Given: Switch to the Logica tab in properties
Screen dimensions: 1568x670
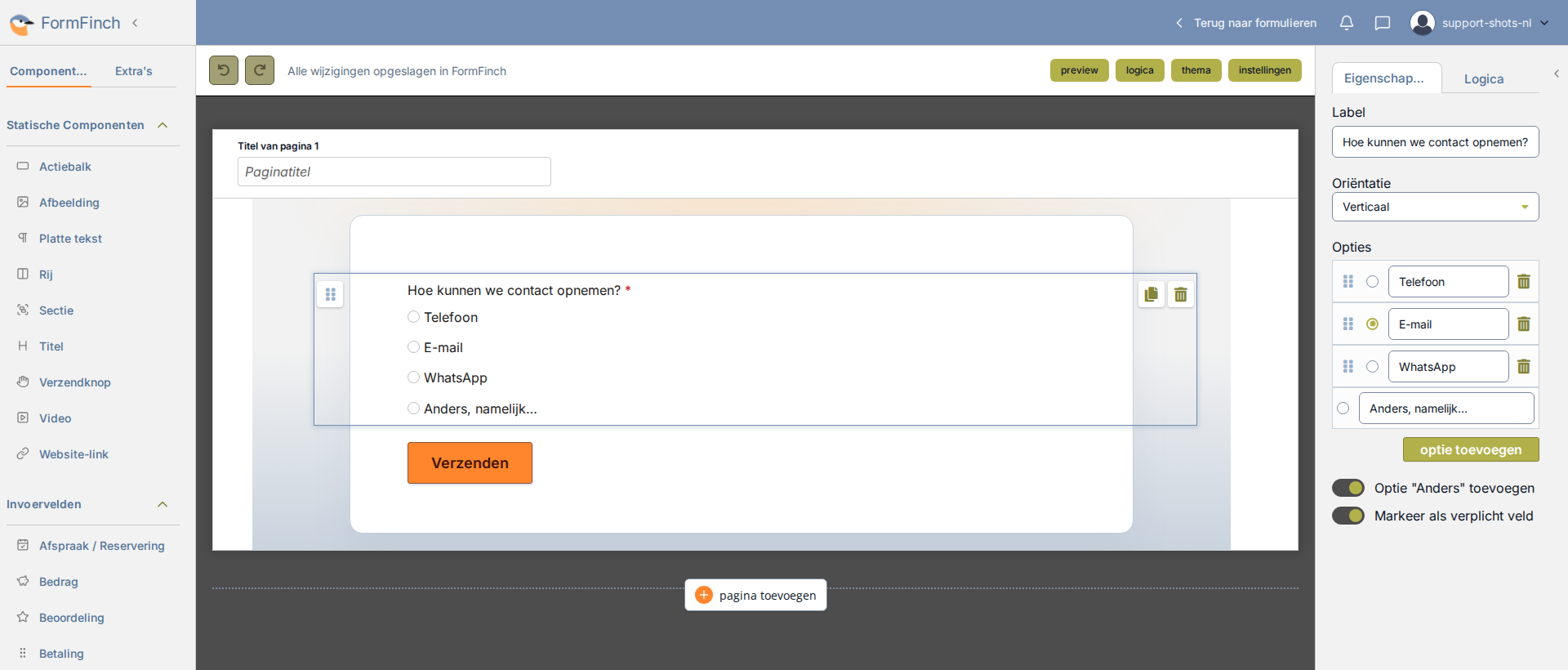Looking at the screenshot, I should click(1484, 78).
